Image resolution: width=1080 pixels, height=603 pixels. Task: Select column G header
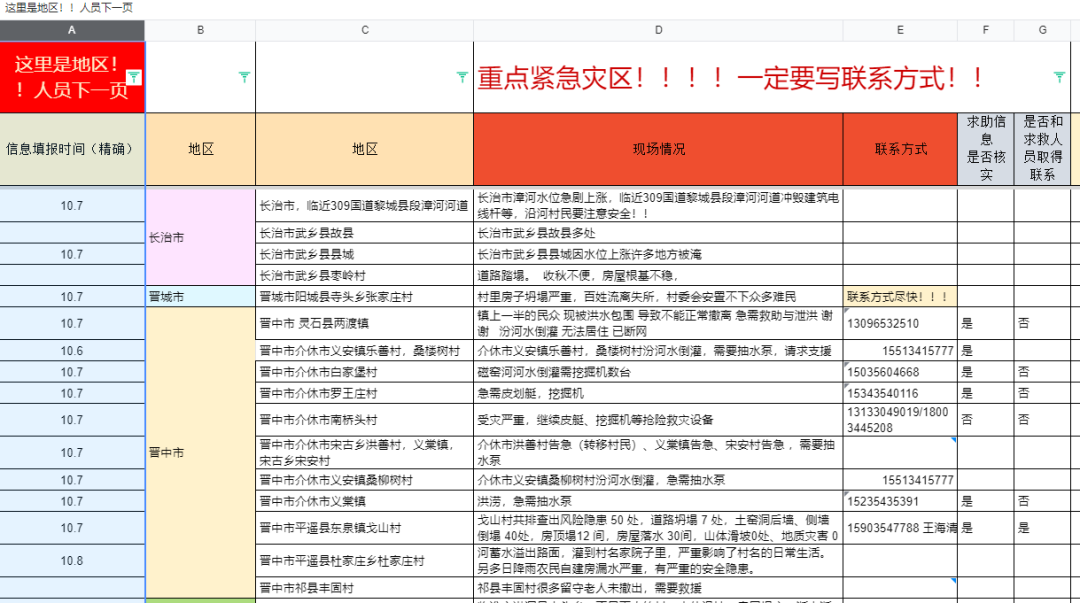coord(1042,30)
